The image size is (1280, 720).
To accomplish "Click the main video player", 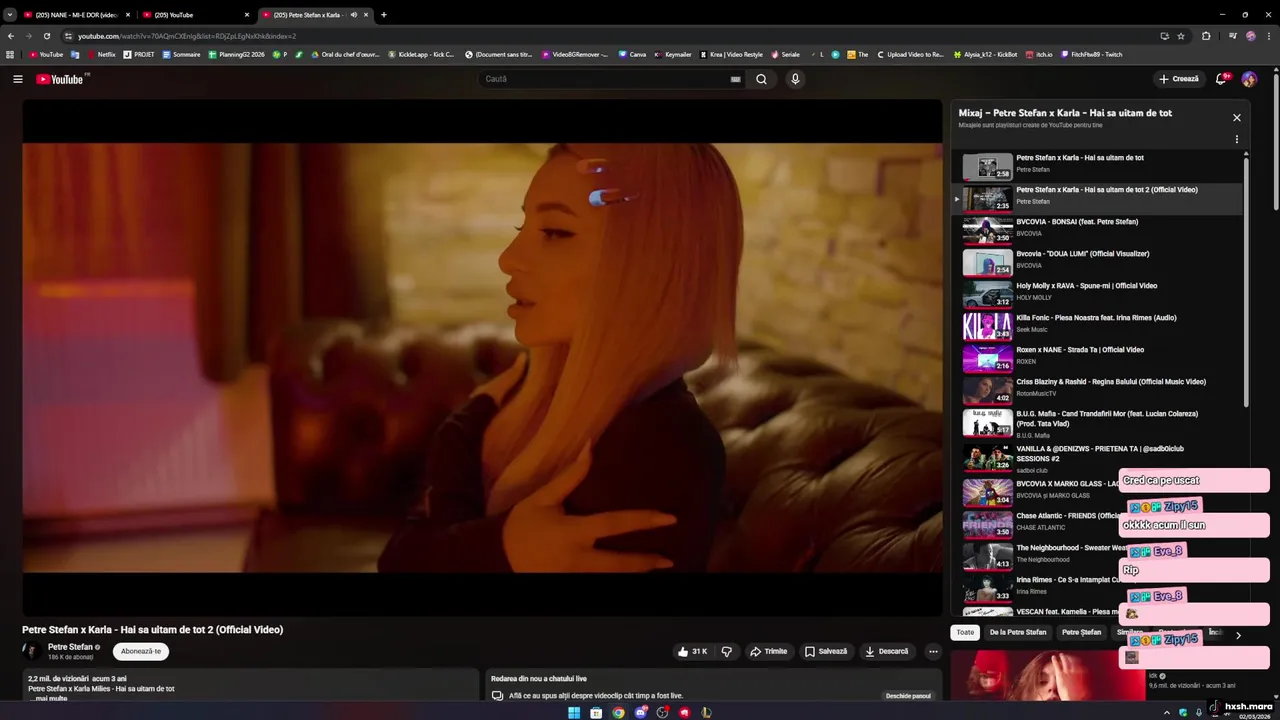I will [482, 357].
